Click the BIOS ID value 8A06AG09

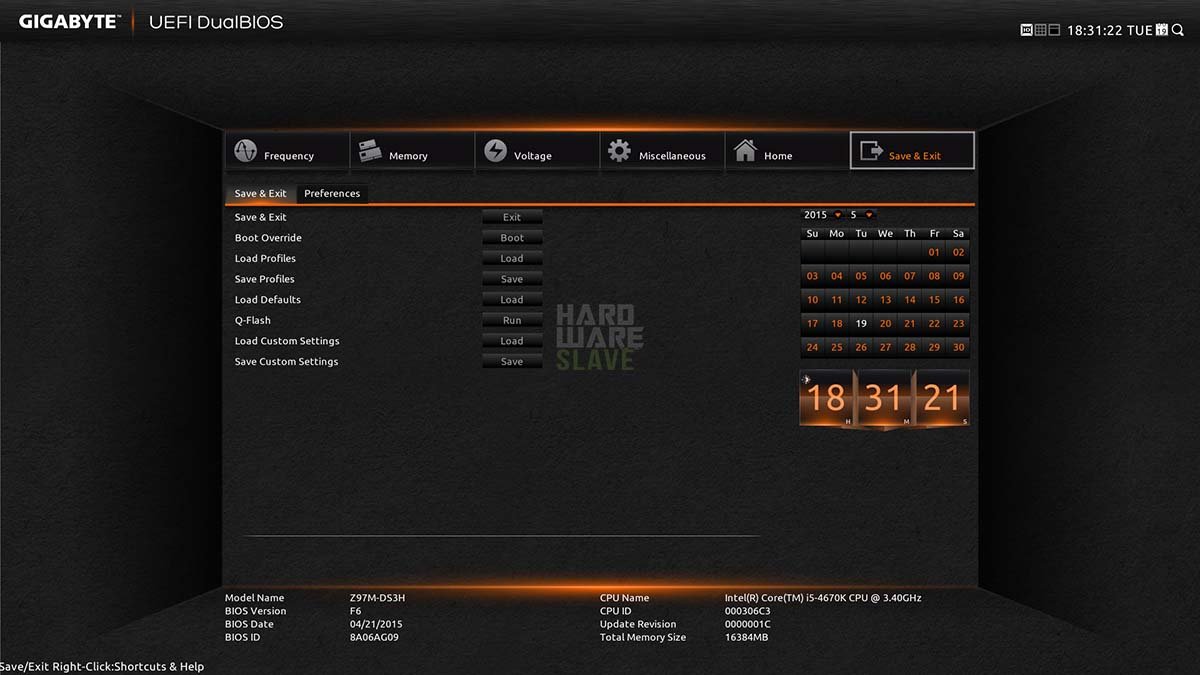coord(374,637)
